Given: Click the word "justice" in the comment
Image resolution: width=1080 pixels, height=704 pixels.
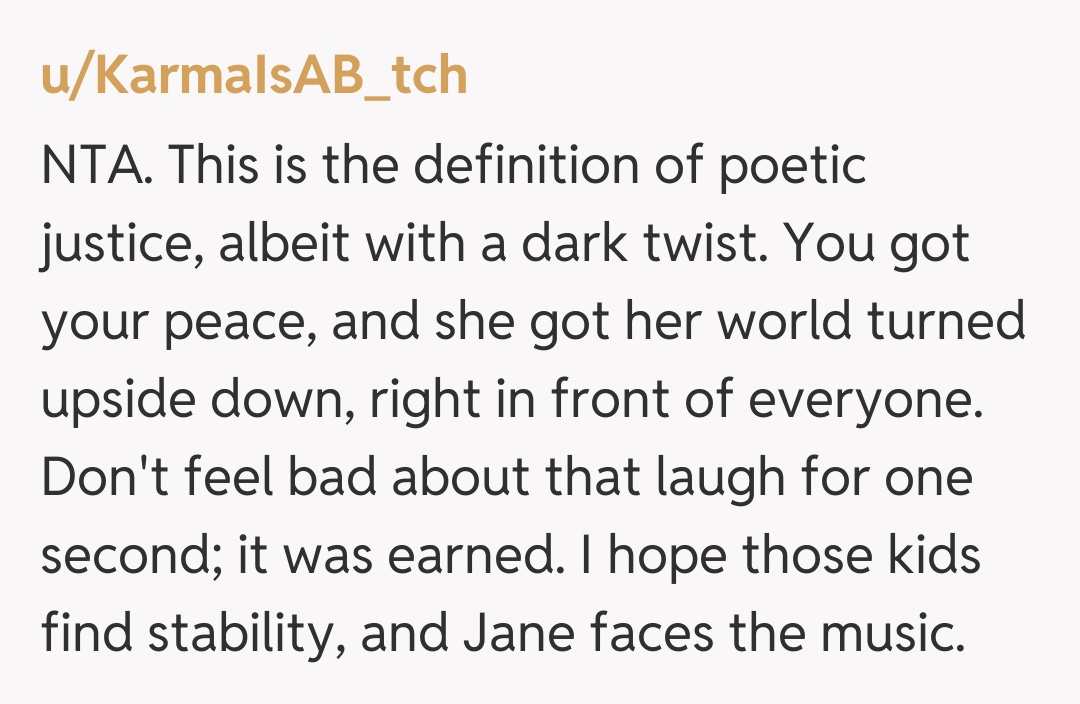Looking at the screenshot, I should tap(110, 245).
